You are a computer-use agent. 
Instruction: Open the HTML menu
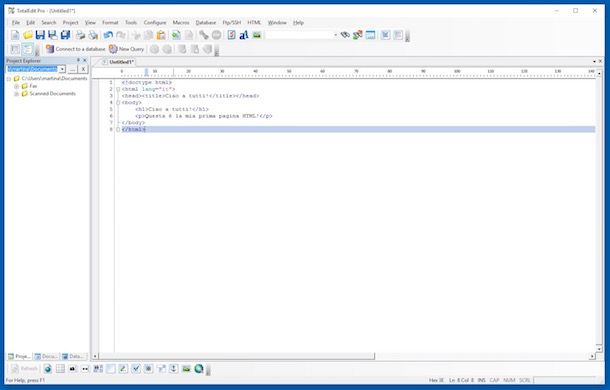point(254,23)
